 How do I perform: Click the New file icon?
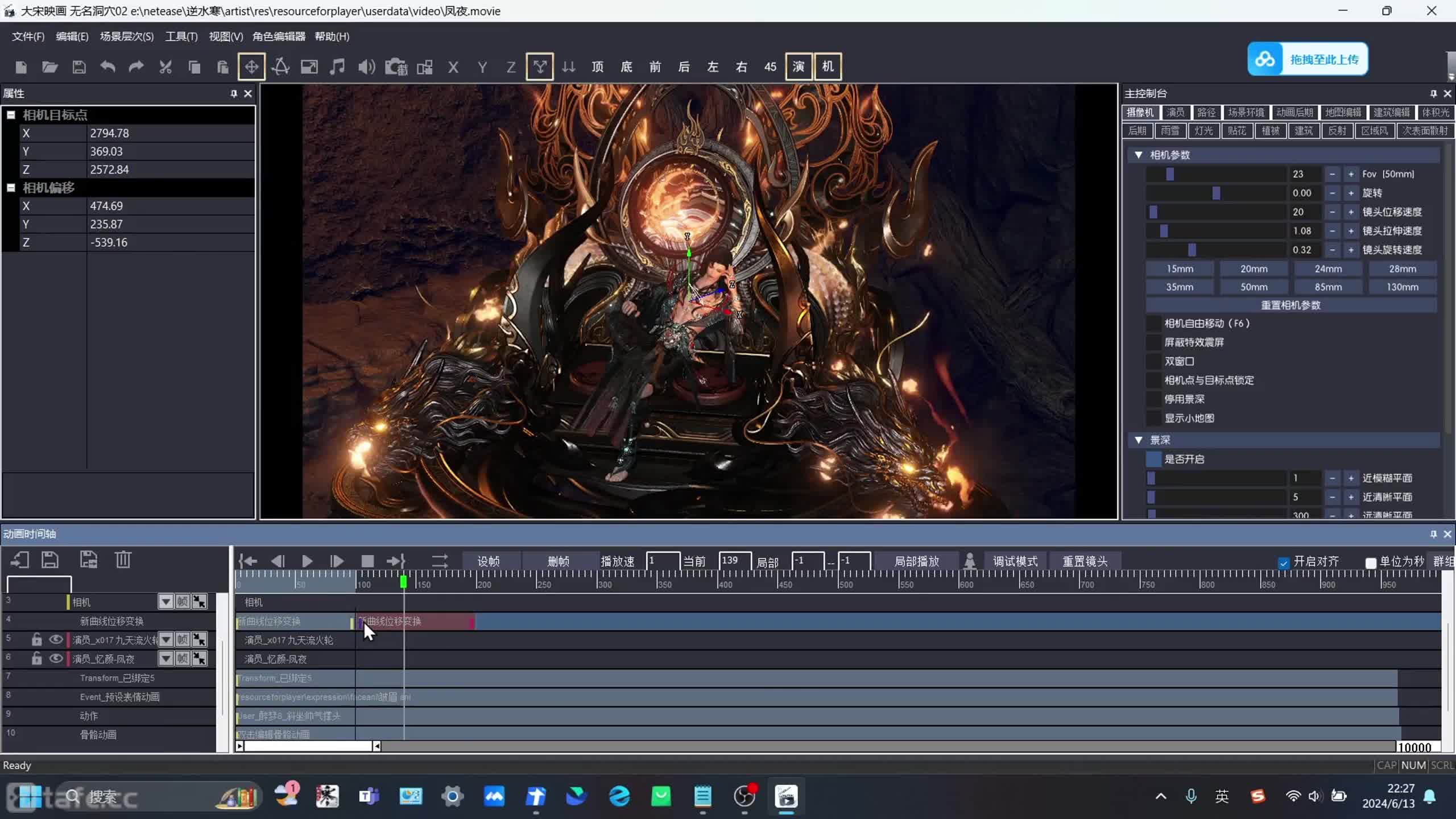pyautogui.click(x=21, y=67)
